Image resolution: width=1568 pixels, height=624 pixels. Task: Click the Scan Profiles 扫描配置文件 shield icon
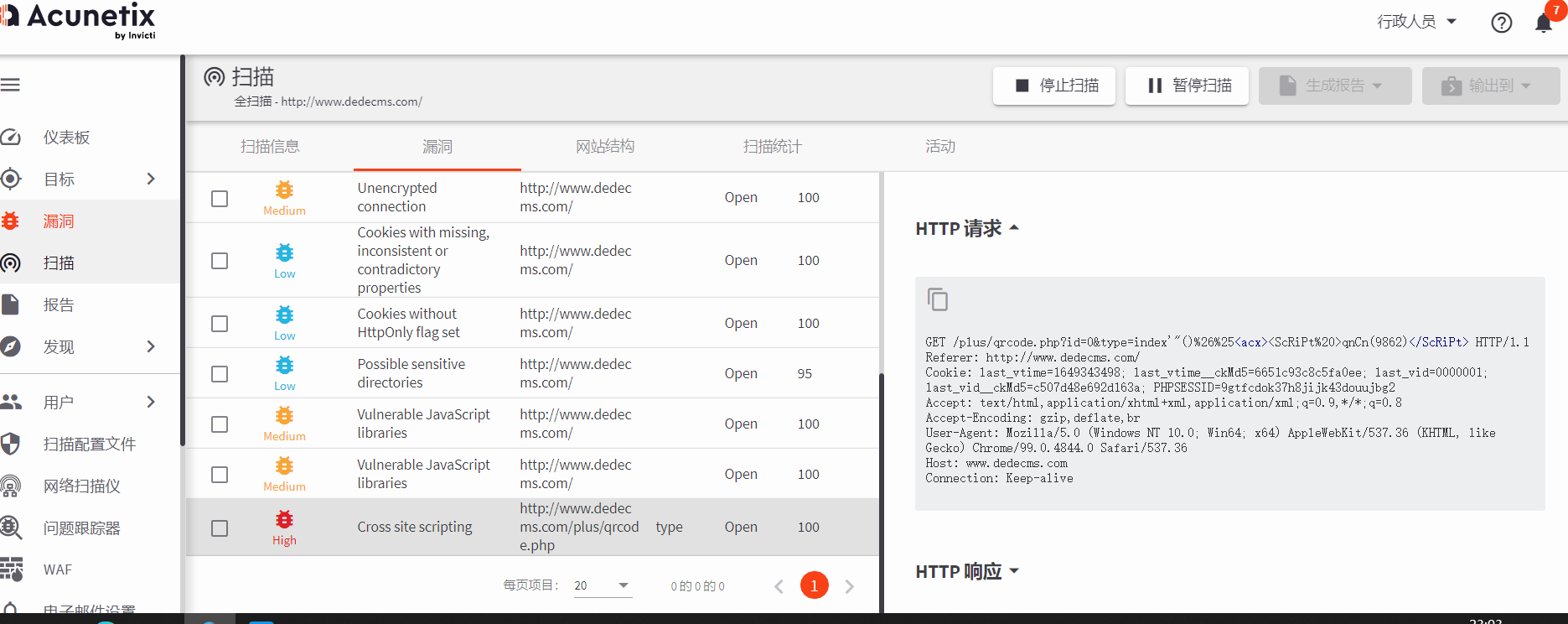(x=10, y=444)
